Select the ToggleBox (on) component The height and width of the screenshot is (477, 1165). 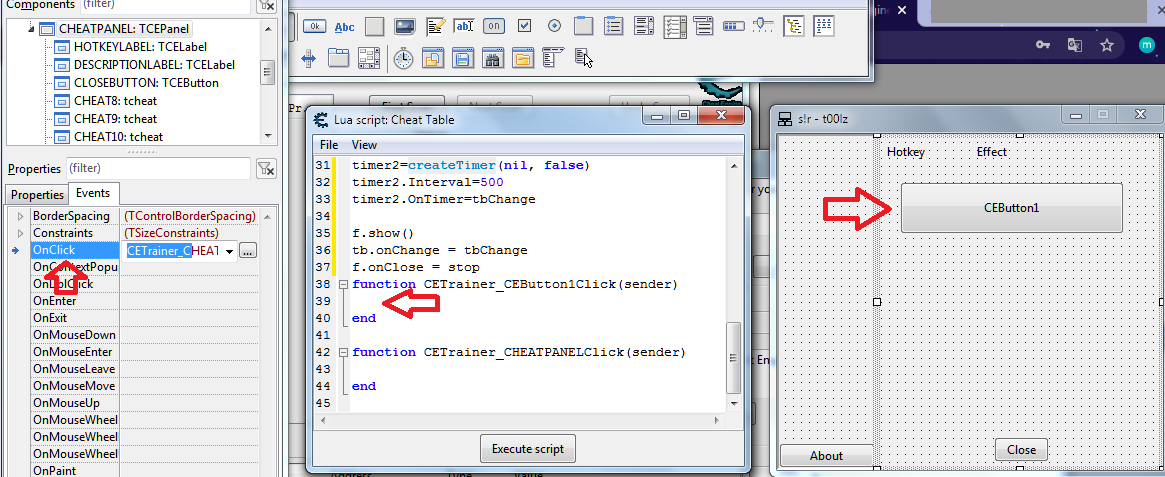[494, 26]
